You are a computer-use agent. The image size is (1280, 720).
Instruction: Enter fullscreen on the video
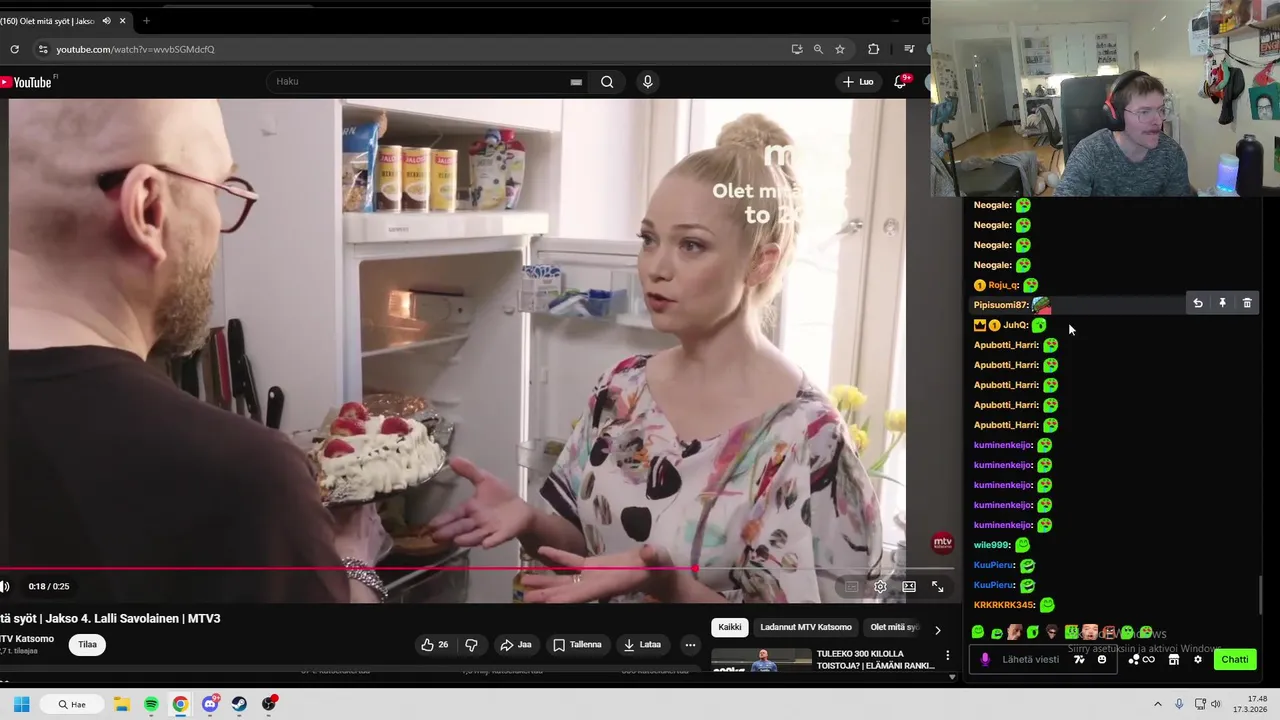coord(938,587)
